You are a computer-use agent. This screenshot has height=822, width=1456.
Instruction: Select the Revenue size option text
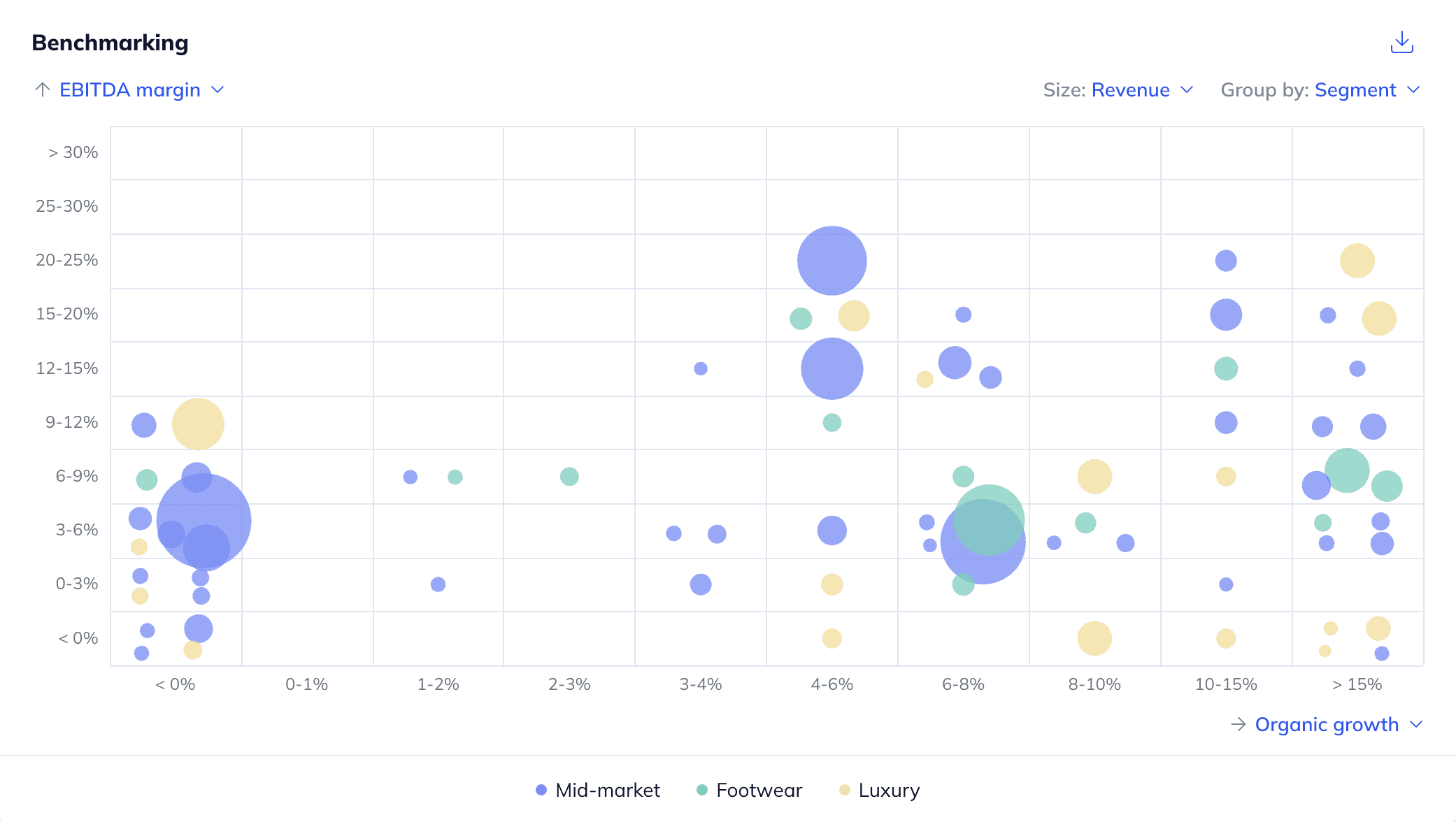(1130, 89)
